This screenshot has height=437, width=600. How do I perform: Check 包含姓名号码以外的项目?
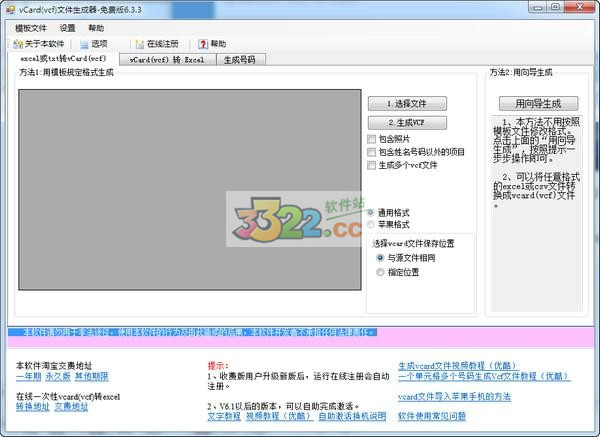(x=371, y=152)
